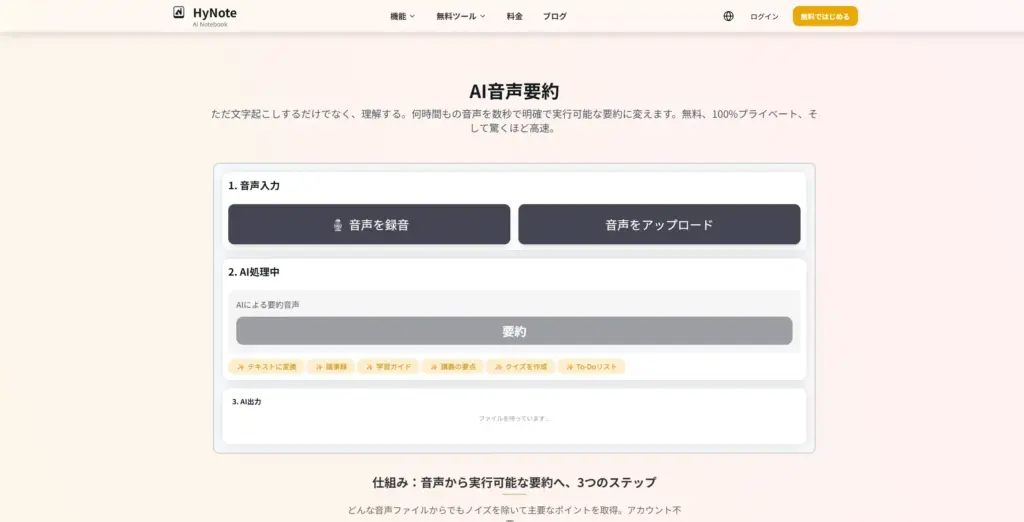Expand the 機能 dropdown menu
1024x522 pixels.
(402, 16)
